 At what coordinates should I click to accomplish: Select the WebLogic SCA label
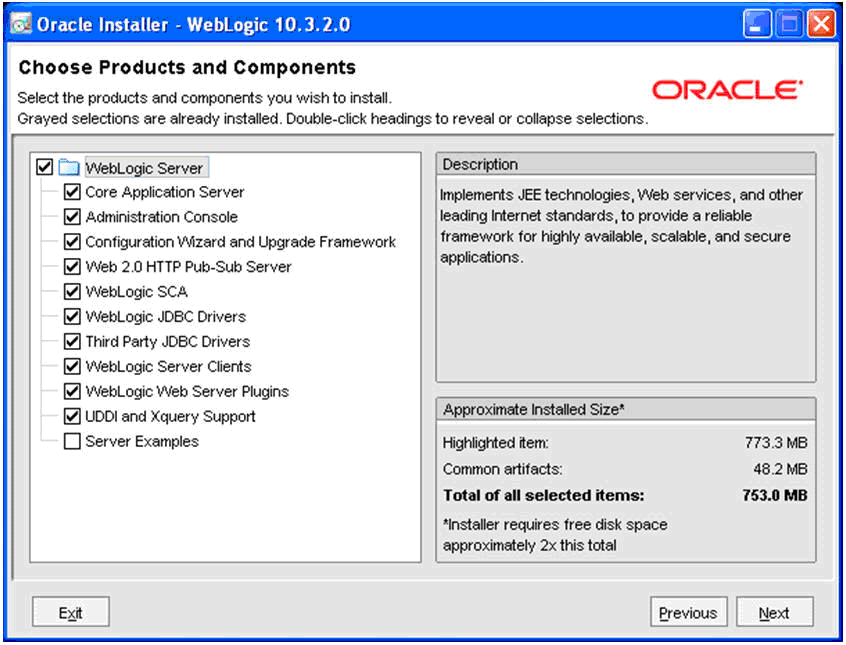(137, 291)
